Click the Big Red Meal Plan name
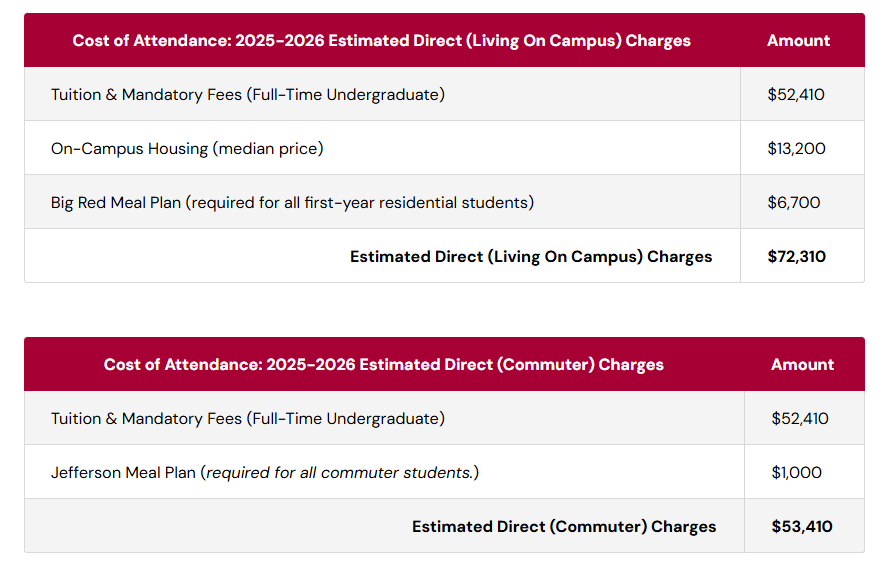Screen dimensions: 883x565 pos(116,203)
